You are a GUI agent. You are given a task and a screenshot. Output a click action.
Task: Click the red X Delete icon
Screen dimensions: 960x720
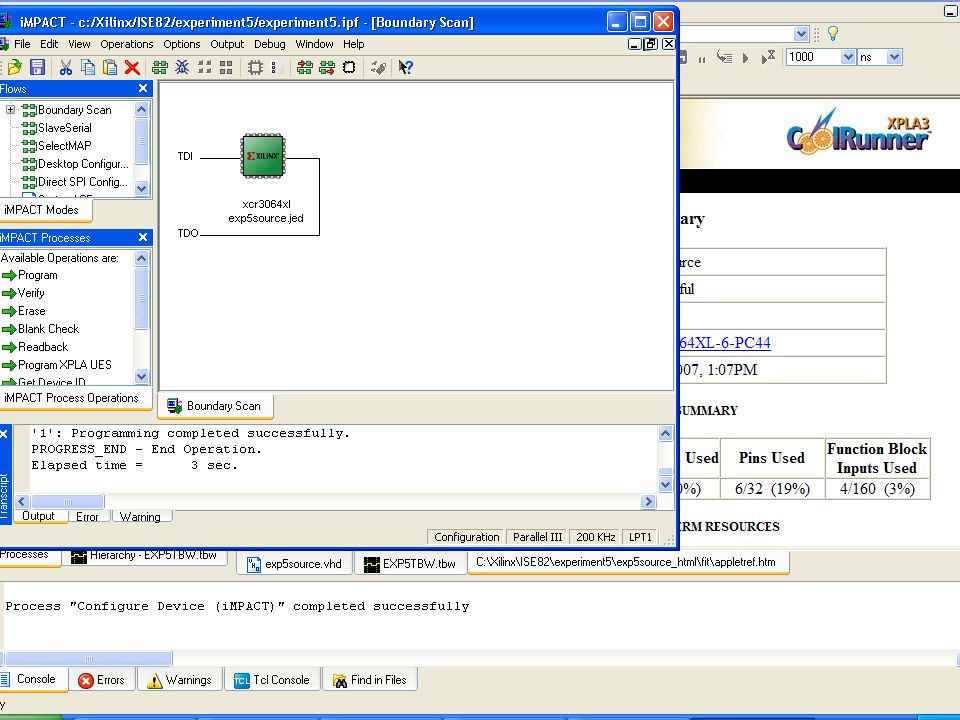[132, 67]
